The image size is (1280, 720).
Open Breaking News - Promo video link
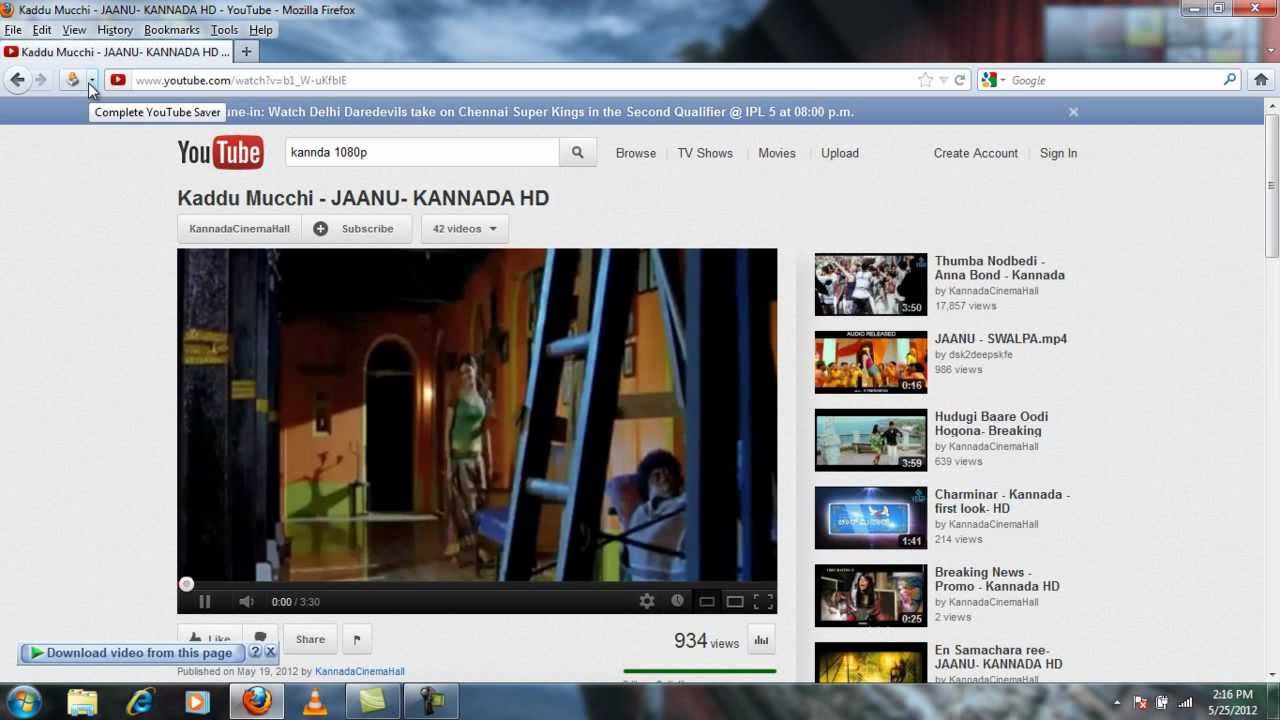click(997, 579)
